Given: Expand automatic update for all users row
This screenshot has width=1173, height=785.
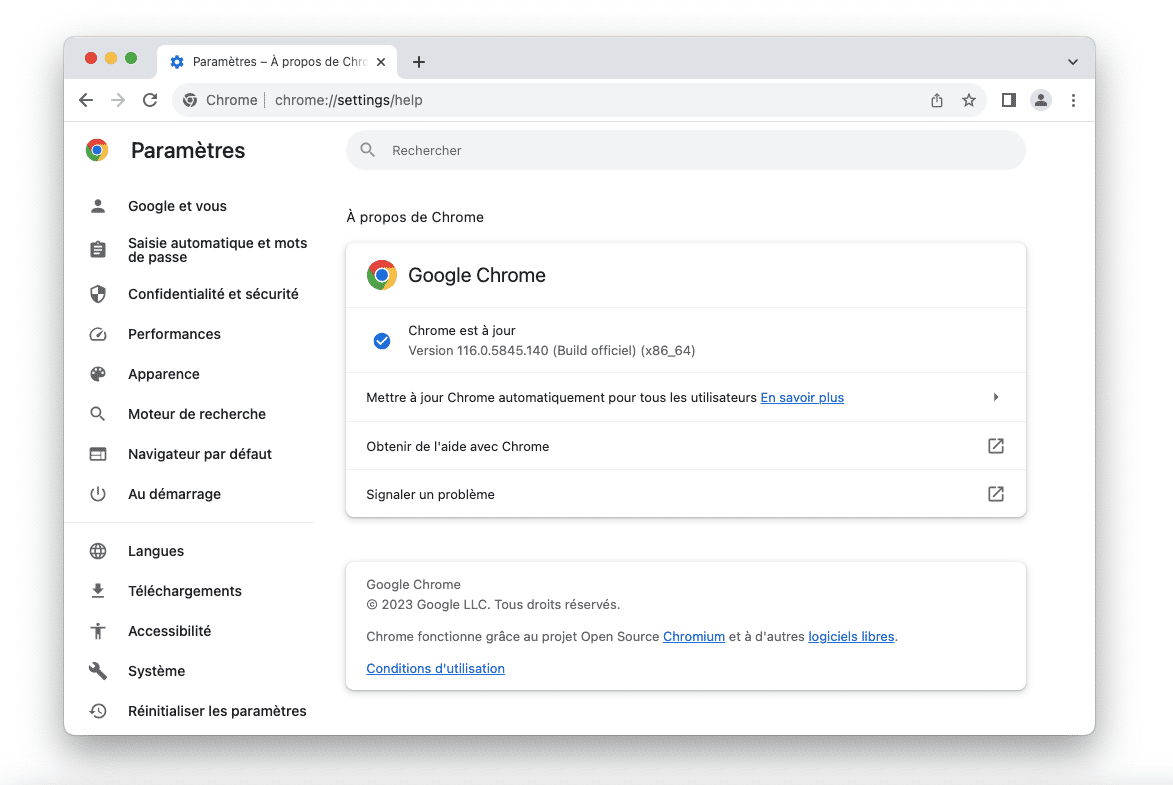Looking at the screenshot, I should pyautogui.click(x=995, y=397).
